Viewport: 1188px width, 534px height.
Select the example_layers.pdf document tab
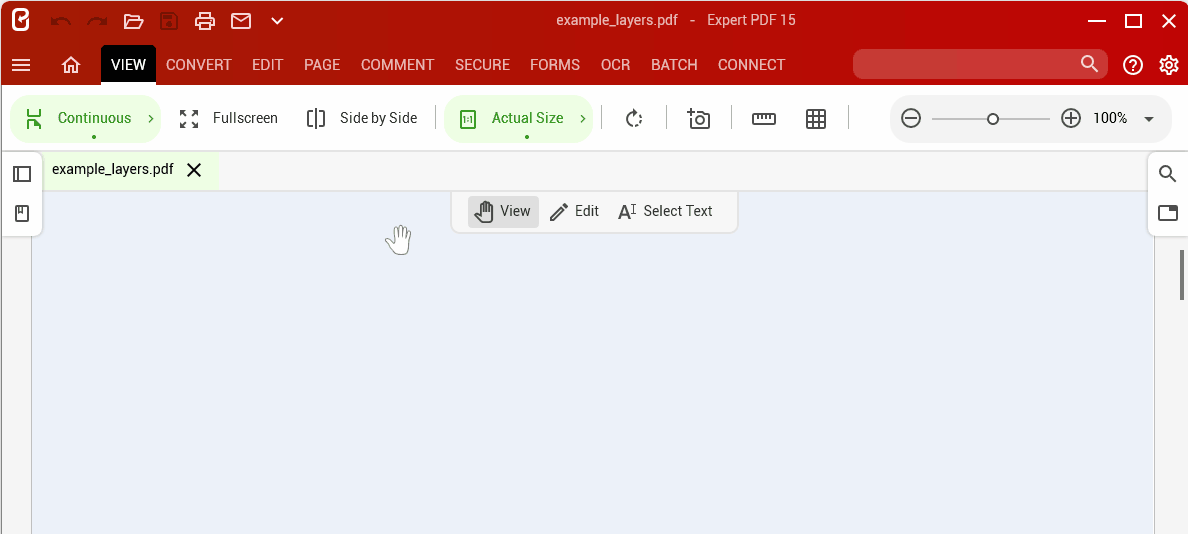113,170
